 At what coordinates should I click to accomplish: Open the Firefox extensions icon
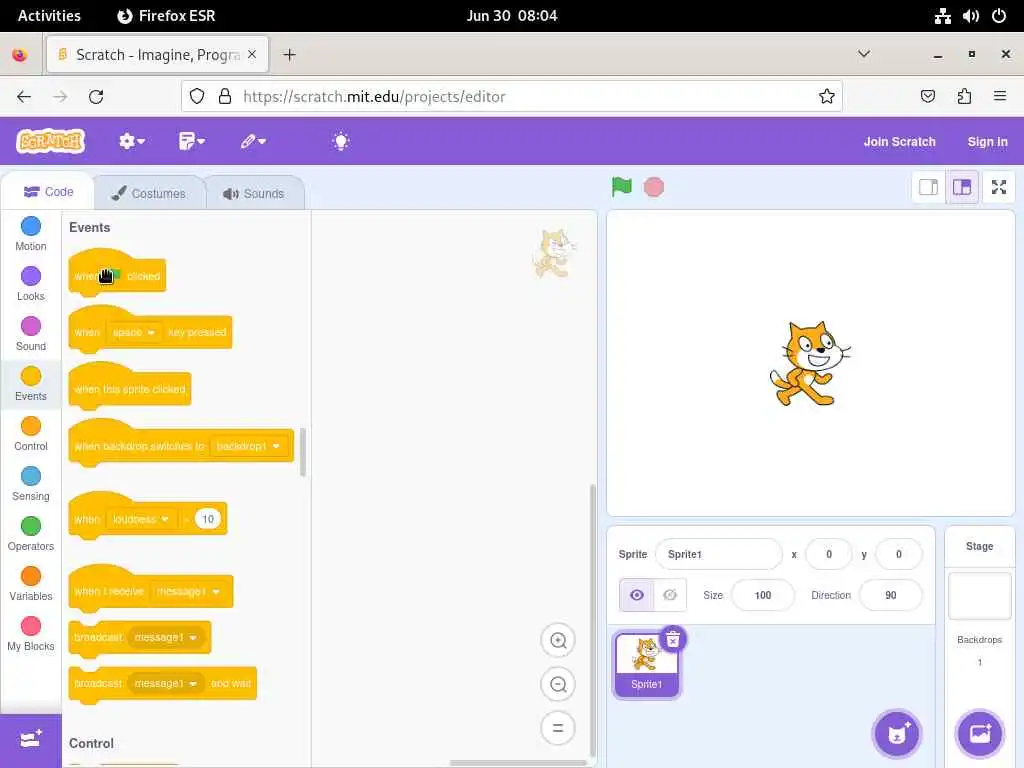pyautogui.click(x=964, y=97)
